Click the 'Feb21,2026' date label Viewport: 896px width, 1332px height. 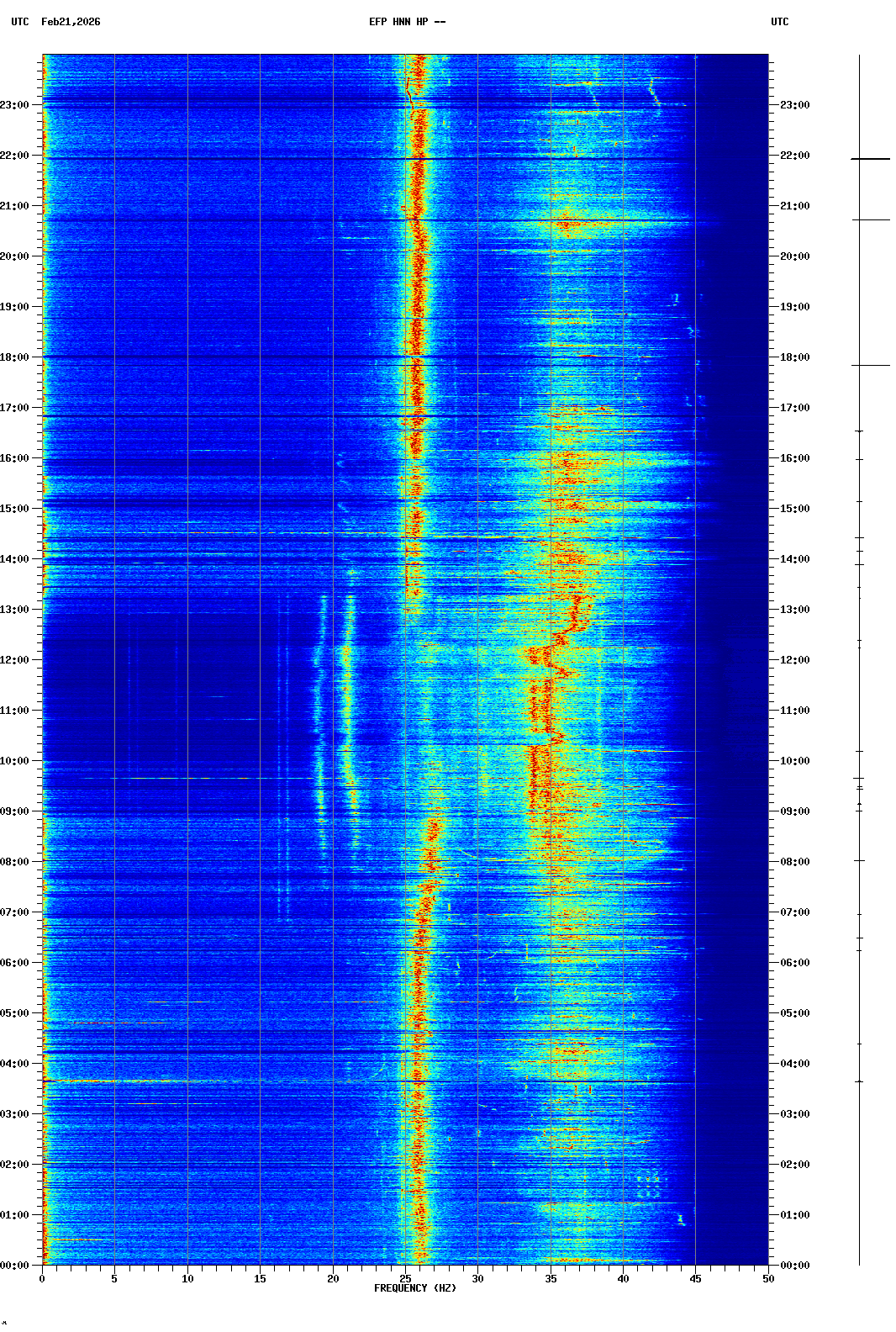[71, 22]
